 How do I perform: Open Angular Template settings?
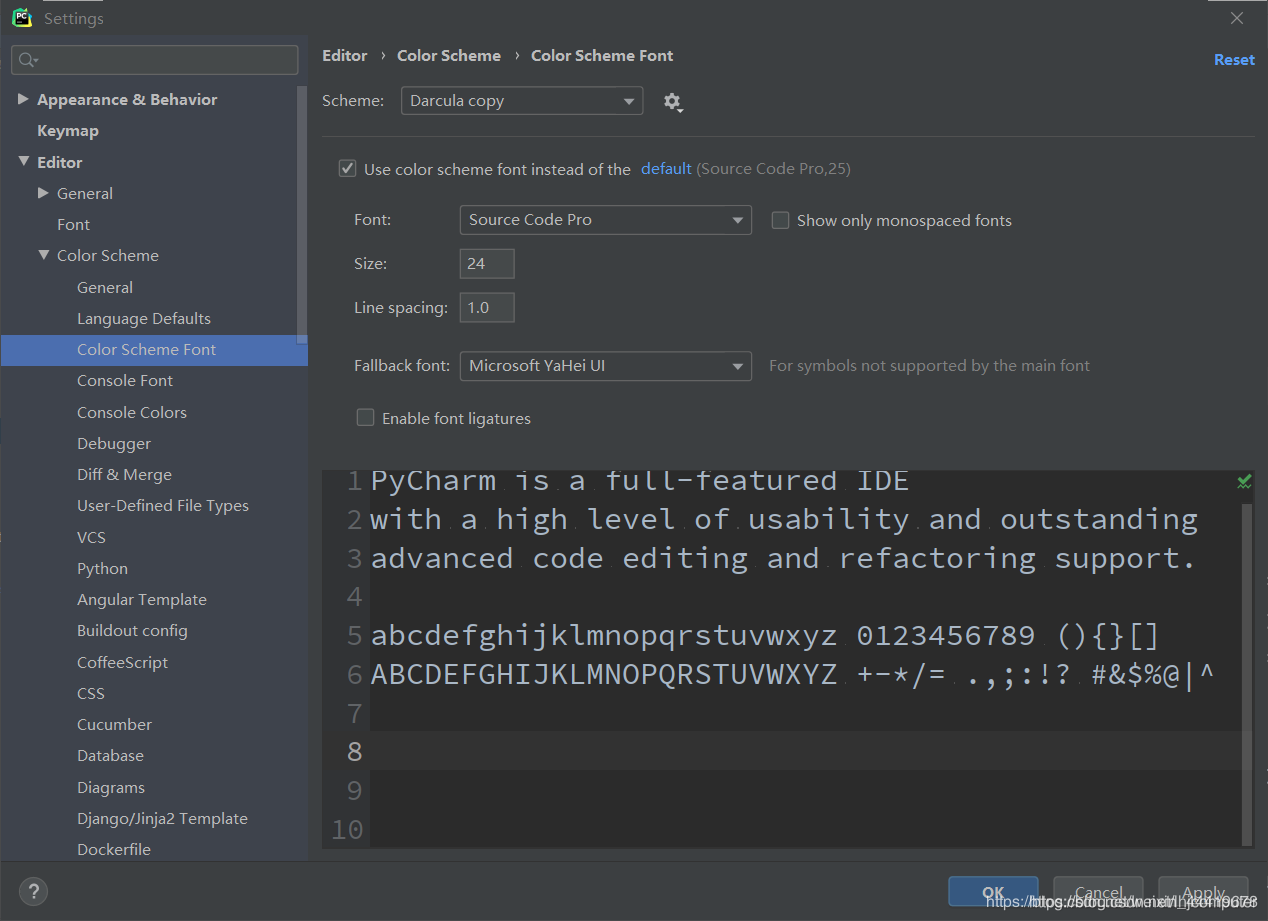142,600
